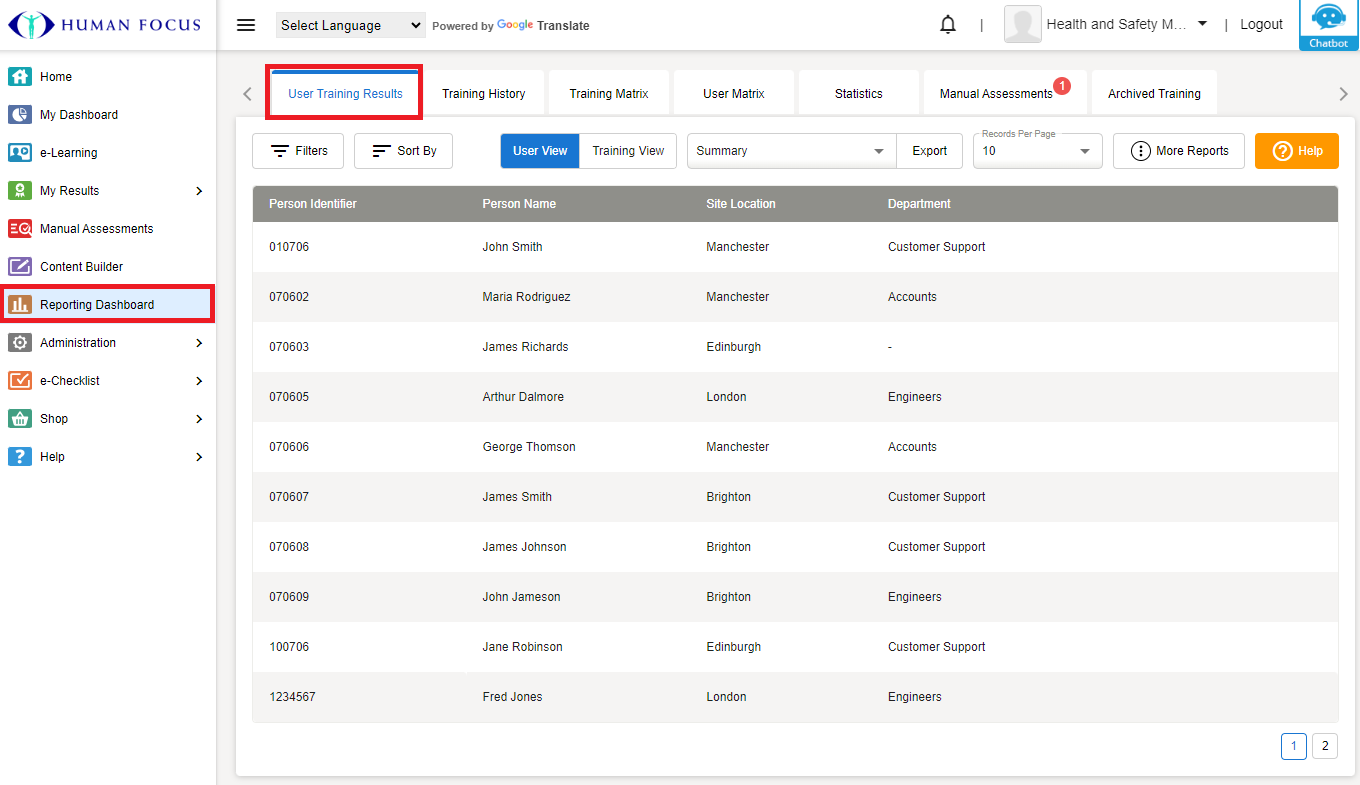
Task: Open the Archived Training tab
Action: [1154, 94]
